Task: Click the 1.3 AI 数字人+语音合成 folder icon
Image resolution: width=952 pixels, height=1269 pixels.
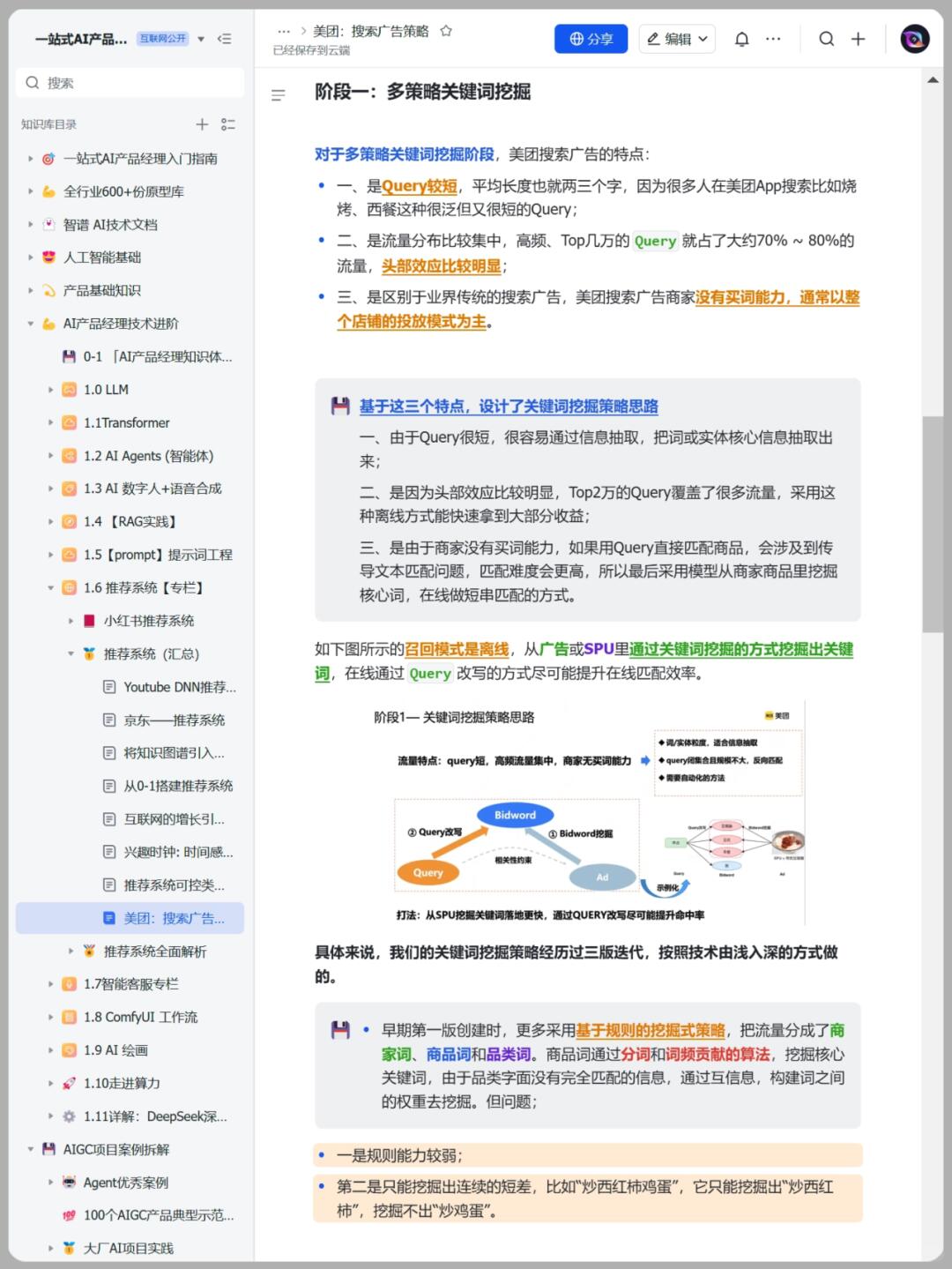Action: coord(69,489)
